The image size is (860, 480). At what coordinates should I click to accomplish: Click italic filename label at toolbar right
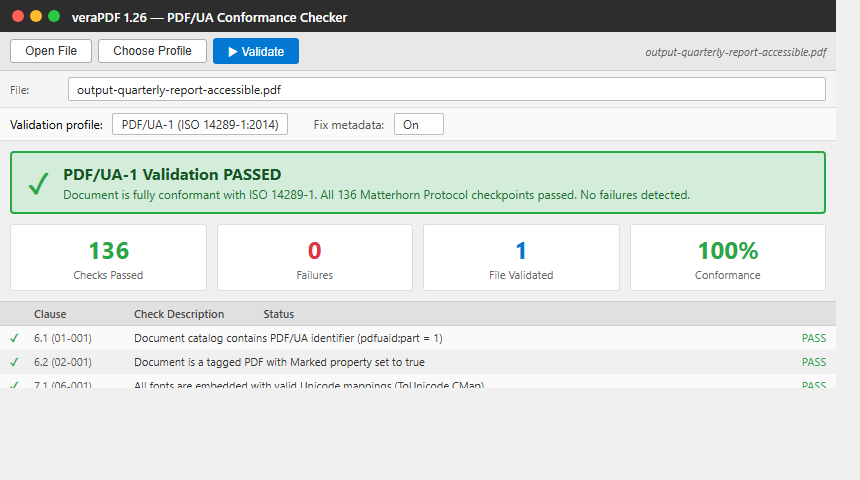tap(735, 52)
